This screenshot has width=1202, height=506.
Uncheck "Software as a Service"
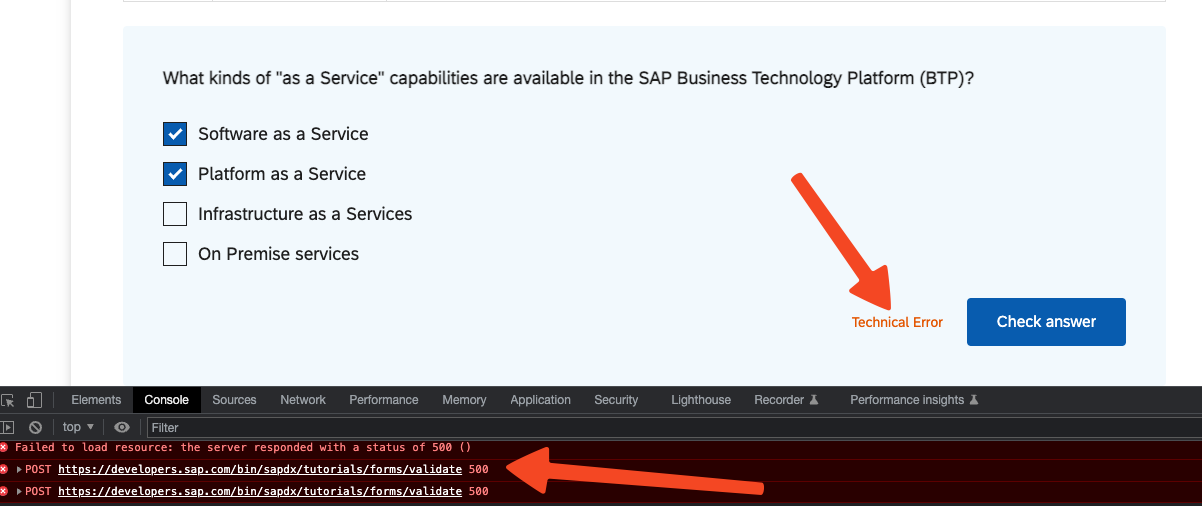click(175, 134)
